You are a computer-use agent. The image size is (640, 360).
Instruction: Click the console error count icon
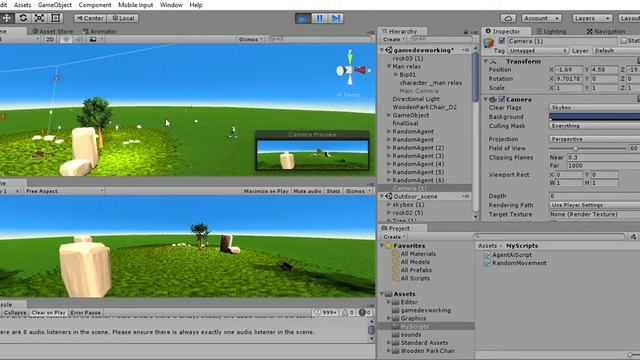pyautogui.click(x=362, y=313)
